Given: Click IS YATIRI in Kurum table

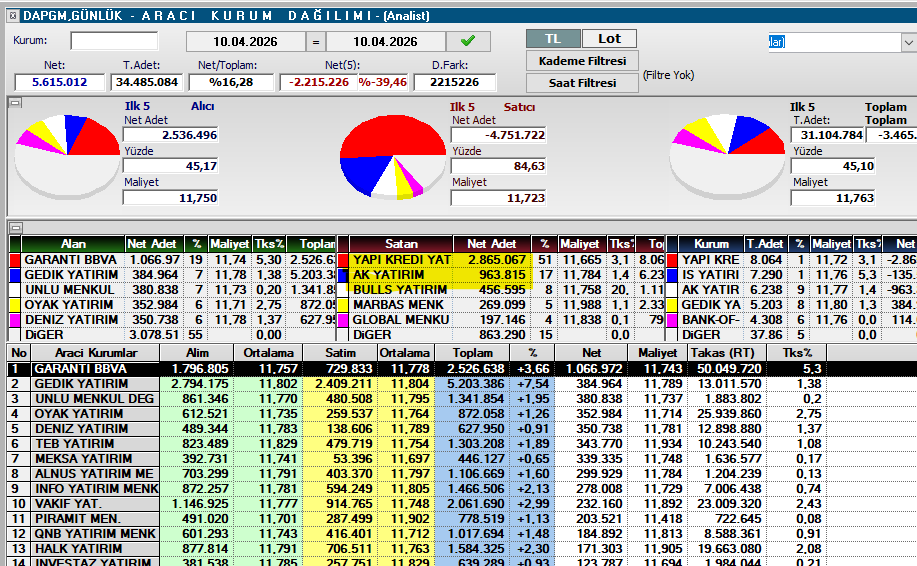Looking at the screenshot, I should 711,275.
